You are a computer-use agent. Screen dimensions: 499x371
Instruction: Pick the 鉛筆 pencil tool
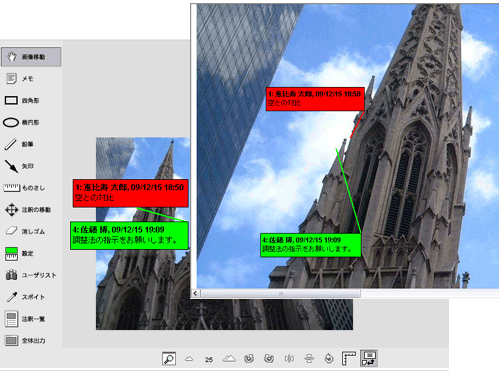pyautogui.click(x=19, y=144)
